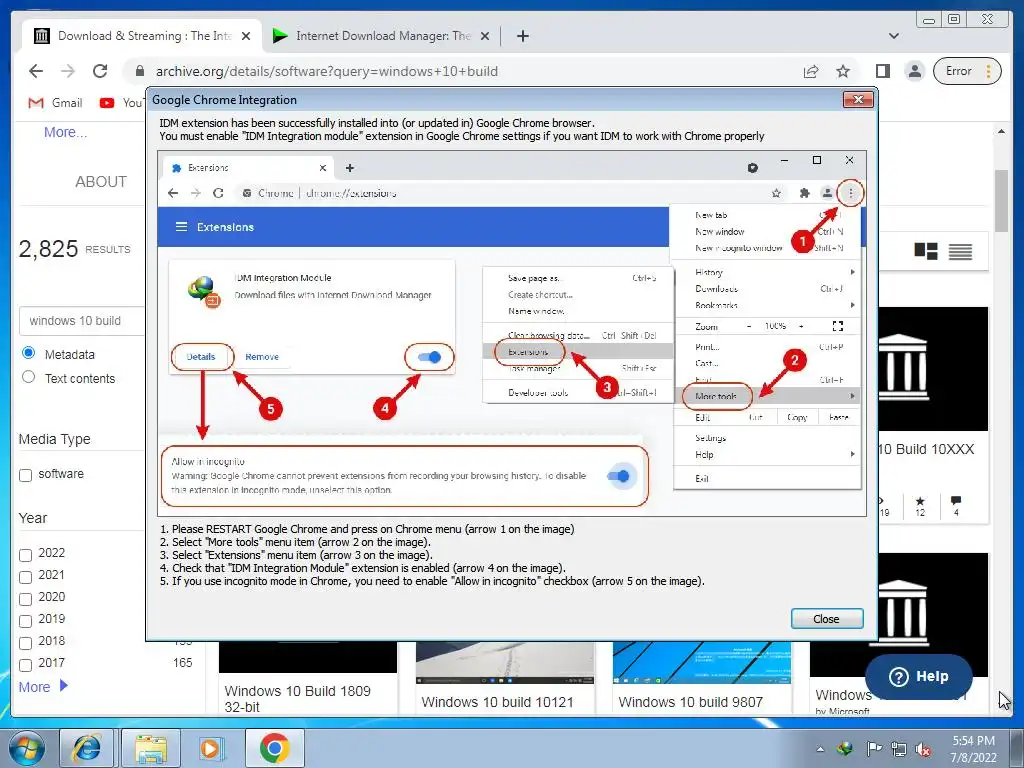
Task: Click the page scrollbar thumb
Action: pyautogui.click(x=1001, y=200)
